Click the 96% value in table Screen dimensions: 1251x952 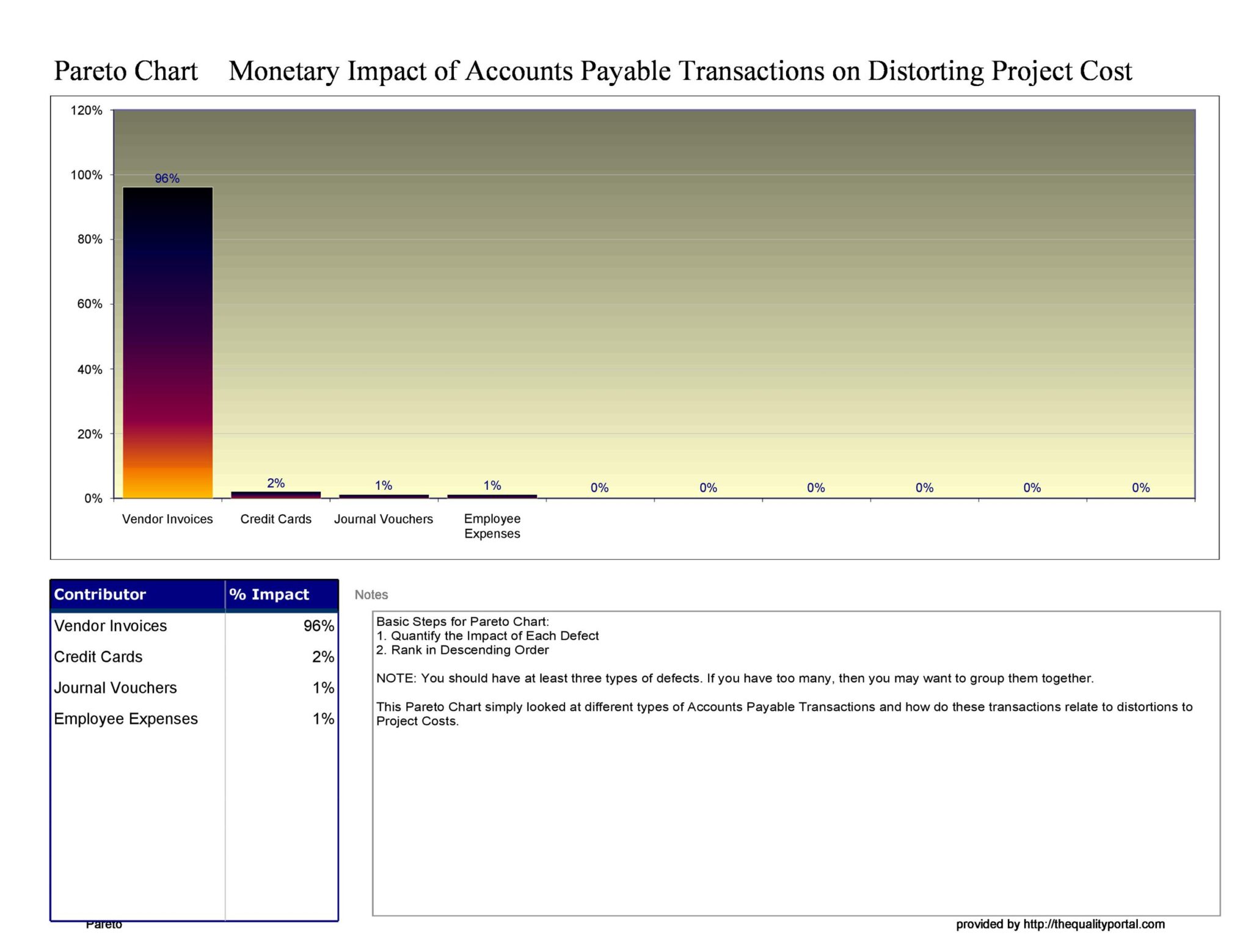[x=319, y=626]
